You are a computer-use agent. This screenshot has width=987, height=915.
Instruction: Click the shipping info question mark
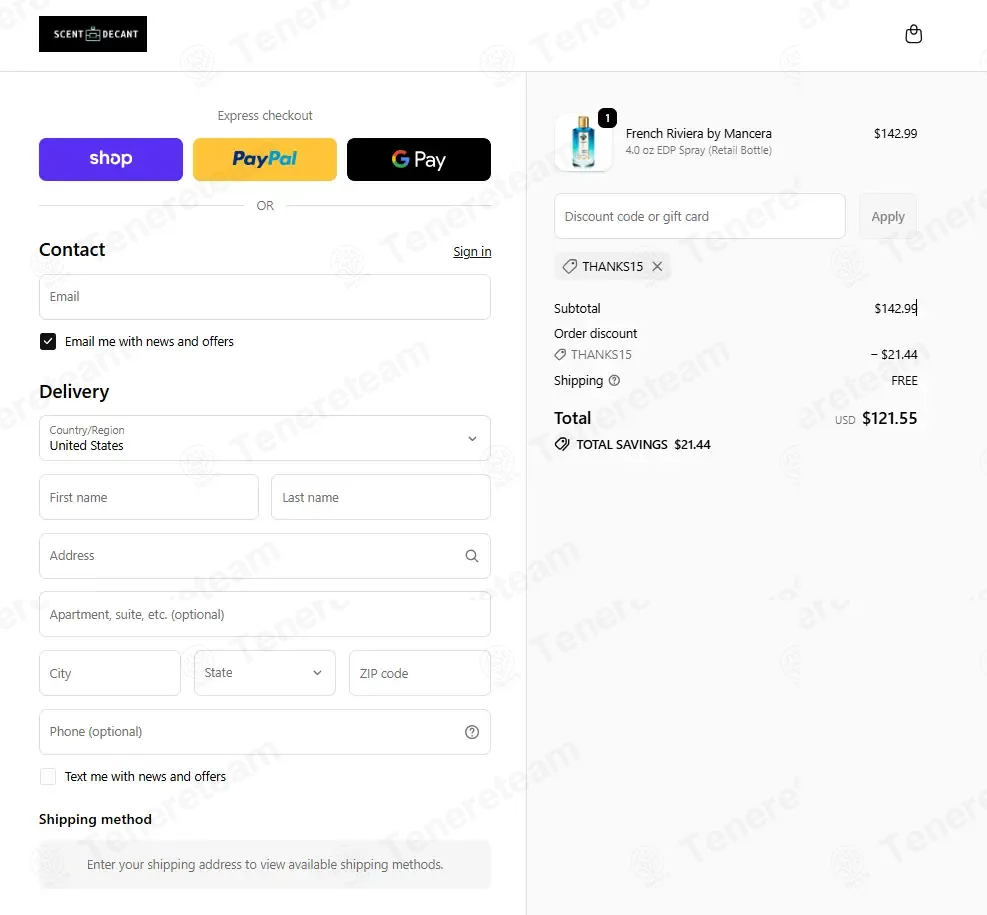[x=614, y=380]
